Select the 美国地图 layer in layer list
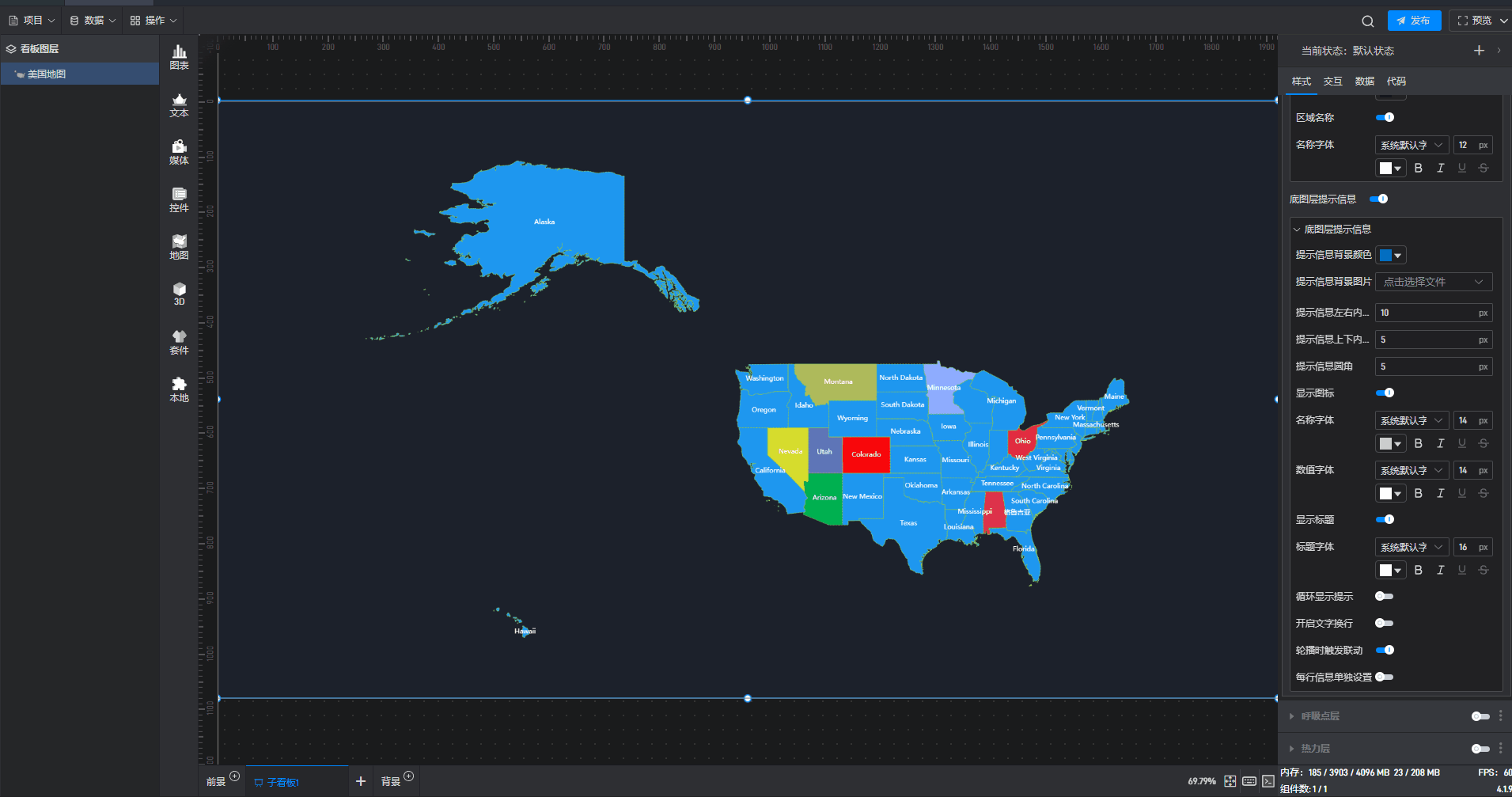This screenshot has width=1512, height=797. tap(47, 74)
